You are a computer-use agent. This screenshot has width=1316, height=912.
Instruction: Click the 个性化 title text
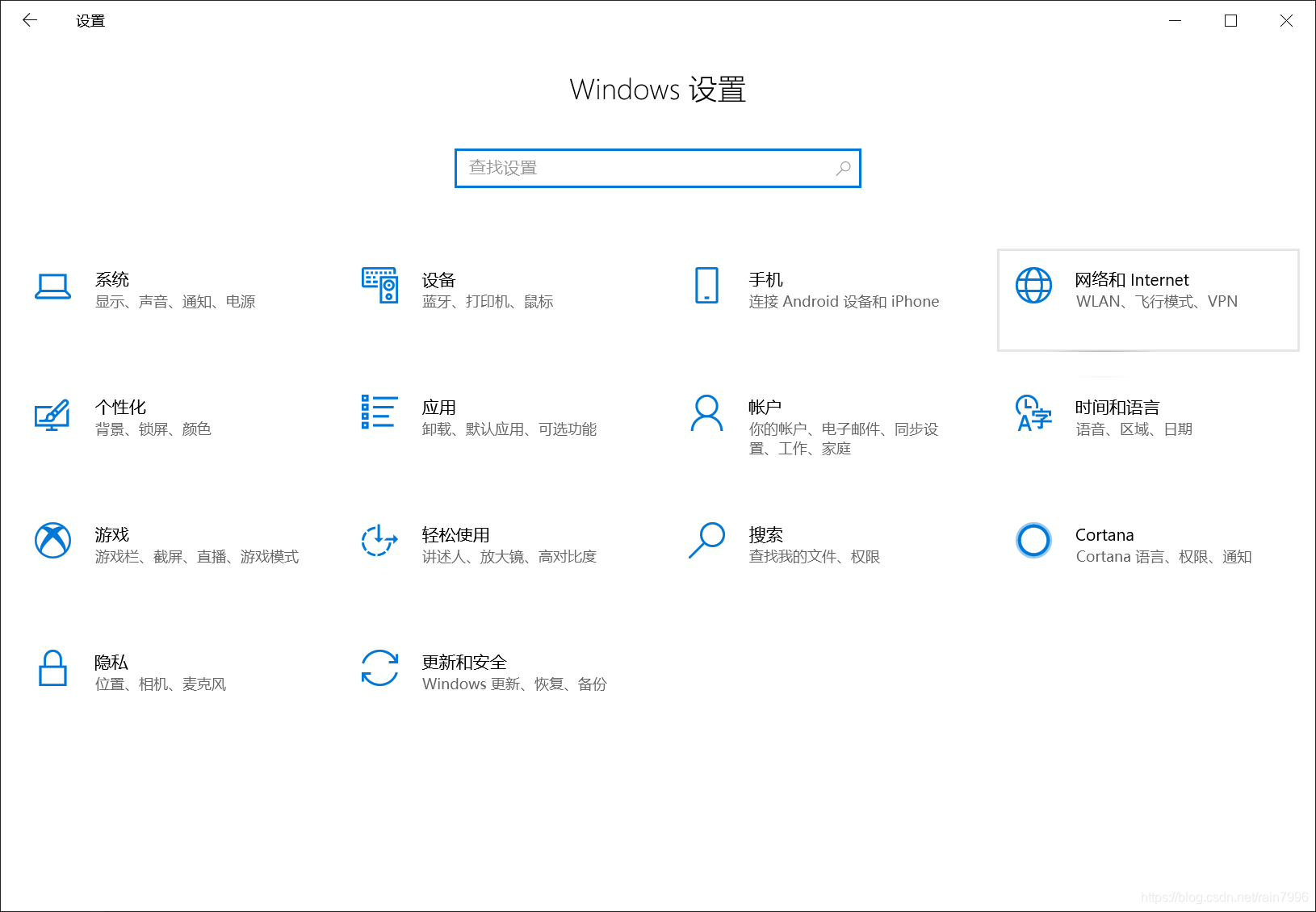pos(121,407)
